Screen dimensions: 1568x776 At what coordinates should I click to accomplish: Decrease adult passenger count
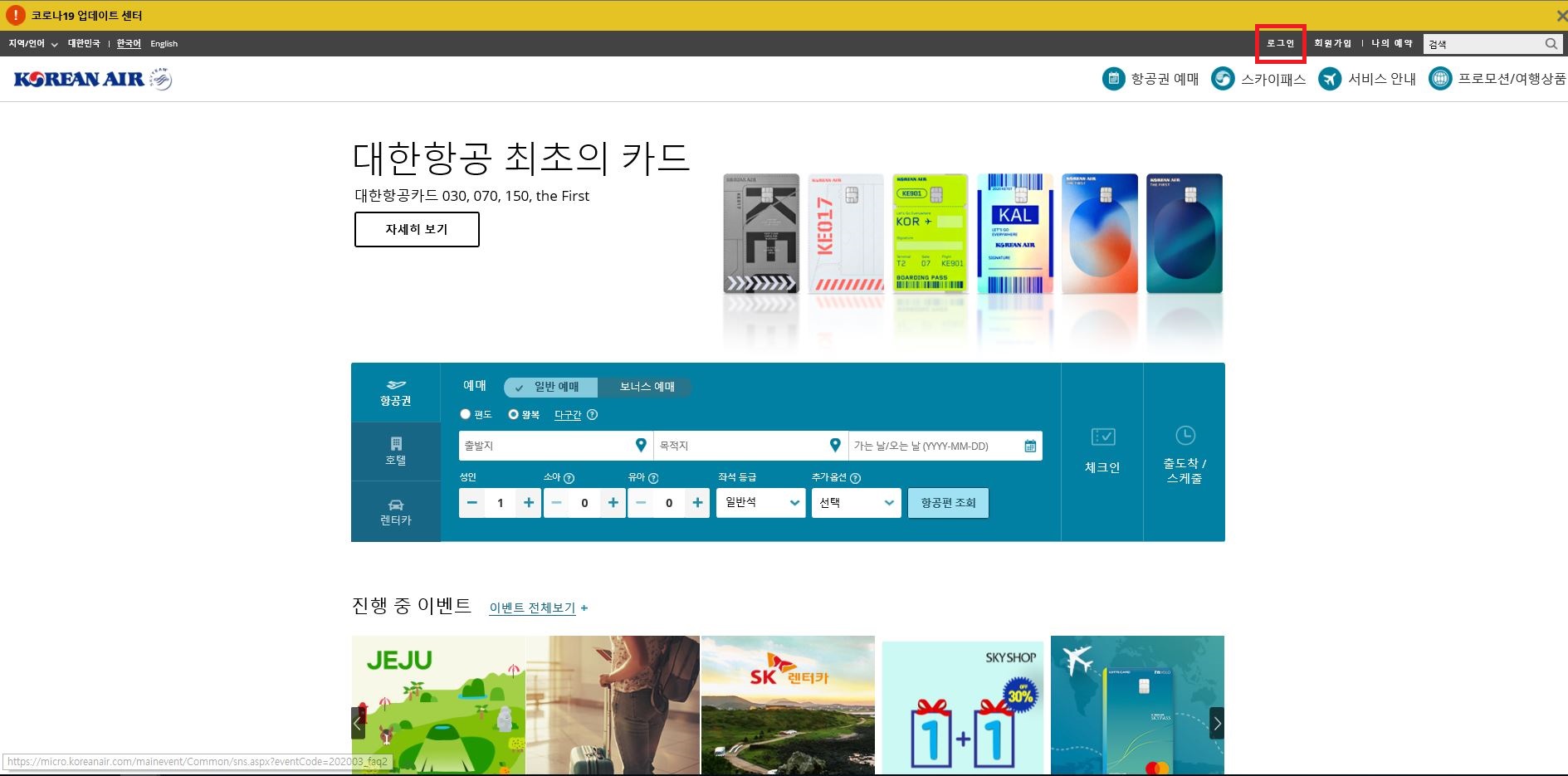472,503
